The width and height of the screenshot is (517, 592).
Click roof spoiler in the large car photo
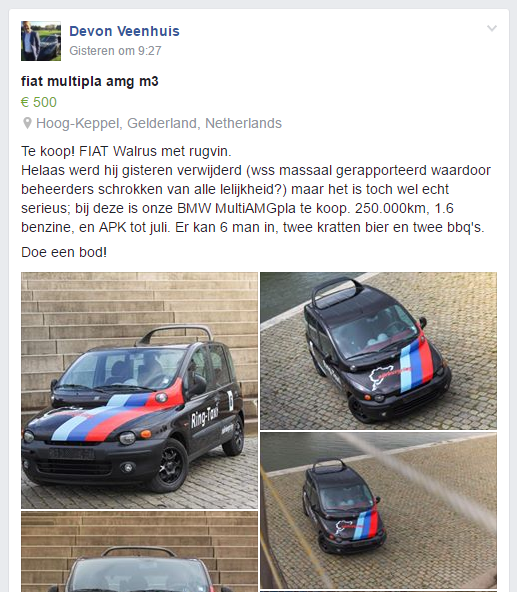click(x=175, y=334)
